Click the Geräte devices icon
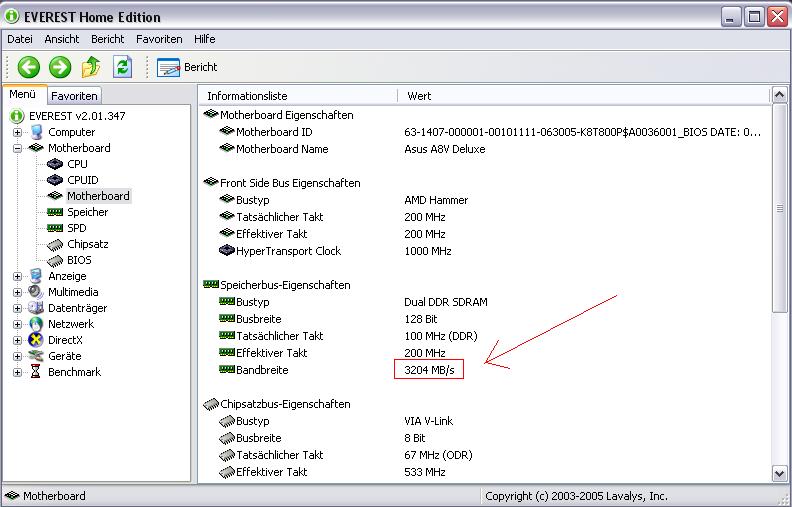Viewport: 792px width, 507px height. click(x=36, y=356)
